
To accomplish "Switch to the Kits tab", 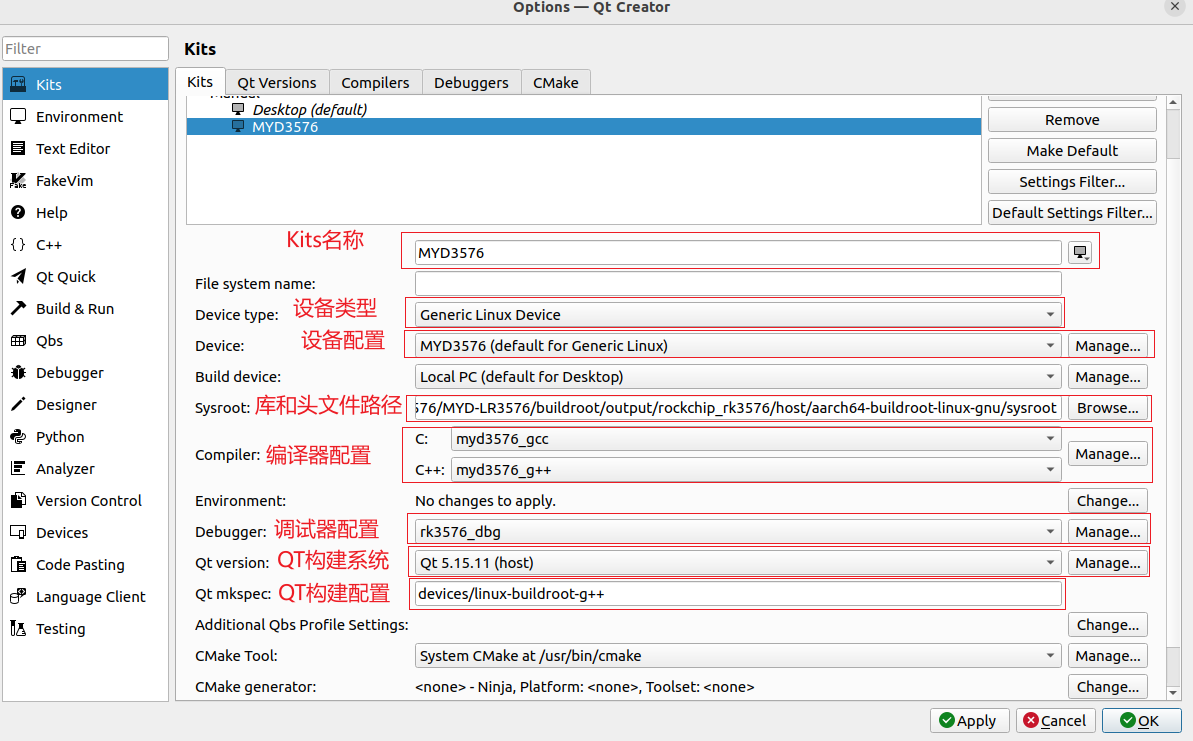I will 200,81.
